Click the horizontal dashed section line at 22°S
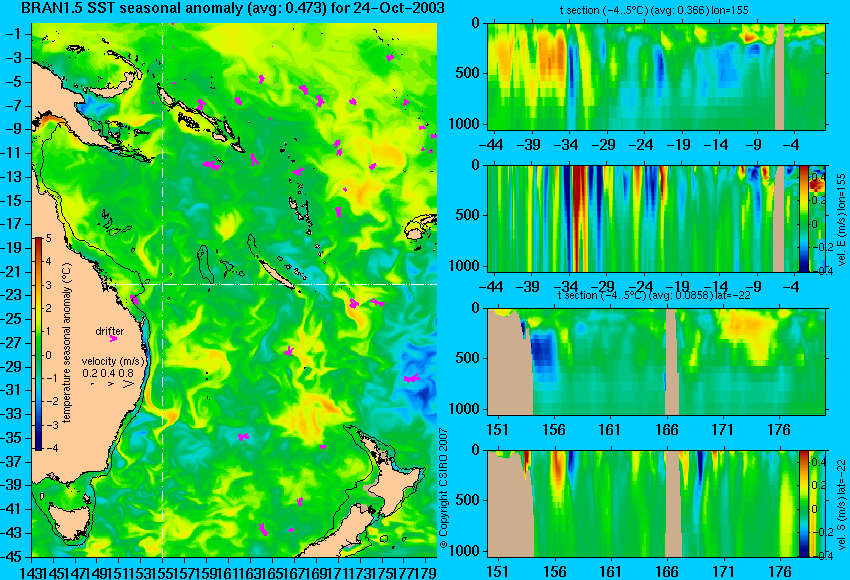 pos(271,284)
